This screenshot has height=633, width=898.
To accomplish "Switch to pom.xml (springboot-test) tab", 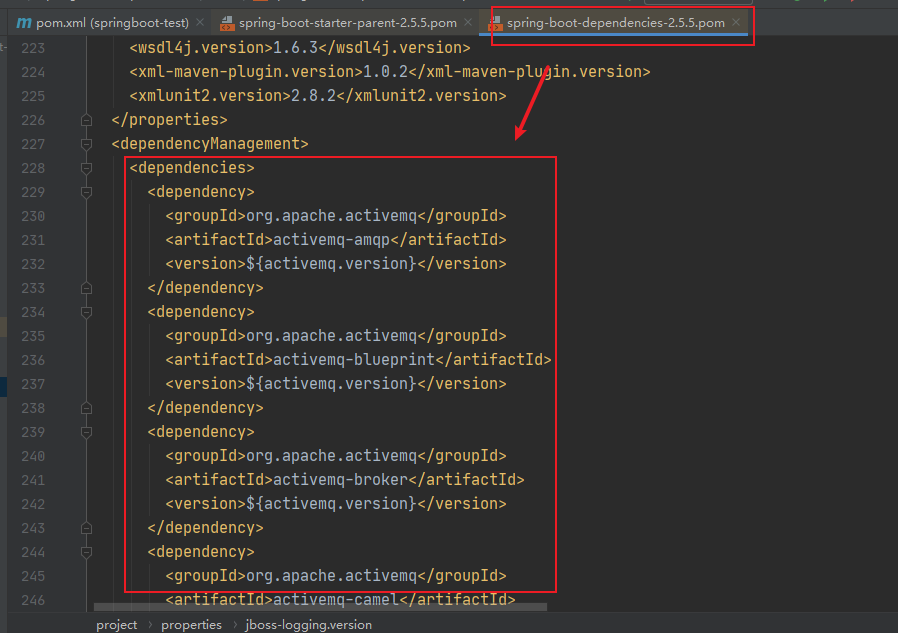I will (112, 23).
